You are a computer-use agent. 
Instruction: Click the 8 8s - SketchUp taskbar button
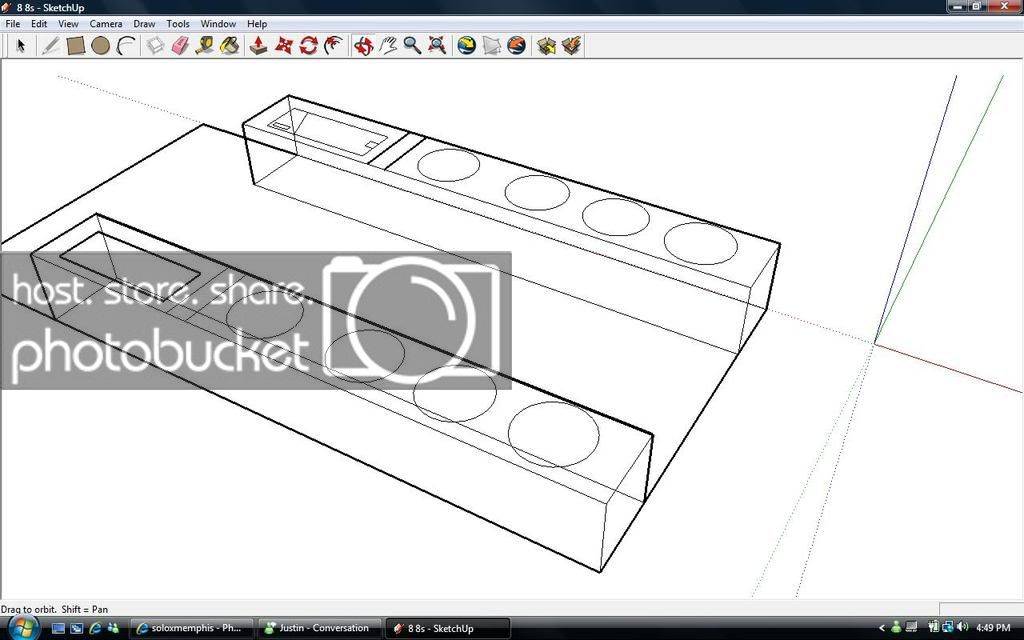tap(447, 628)
